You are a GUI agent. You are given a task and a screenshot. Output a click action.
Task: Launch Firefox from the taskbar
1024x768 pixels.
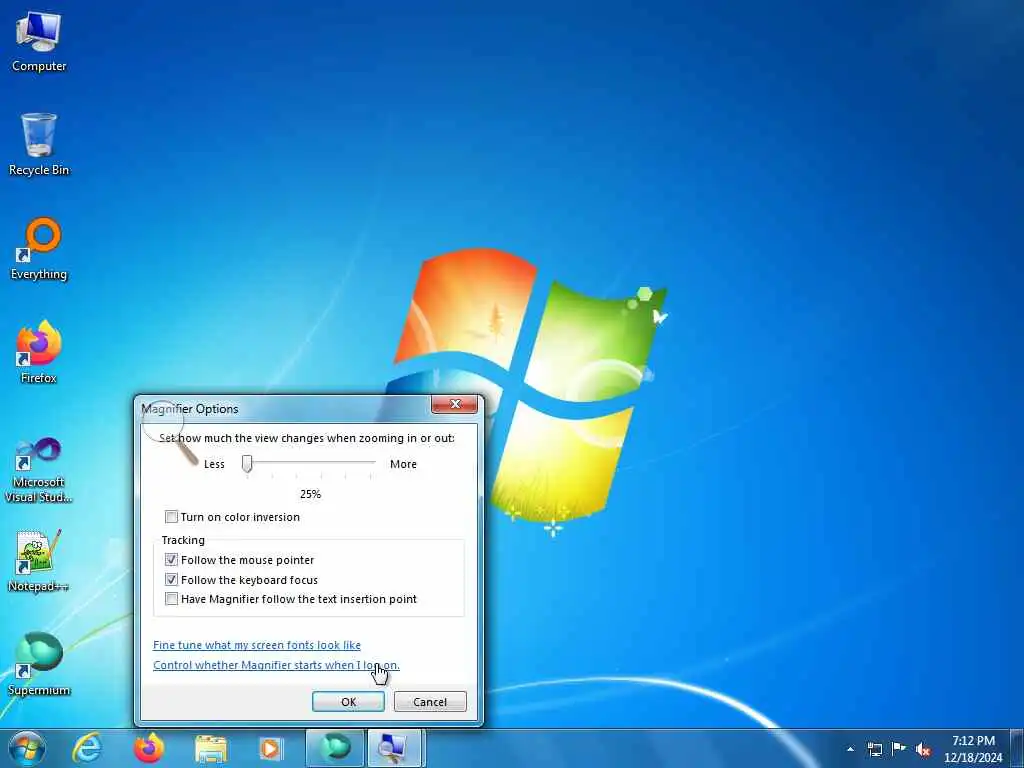pyautogui.click(x=148, y=748)
